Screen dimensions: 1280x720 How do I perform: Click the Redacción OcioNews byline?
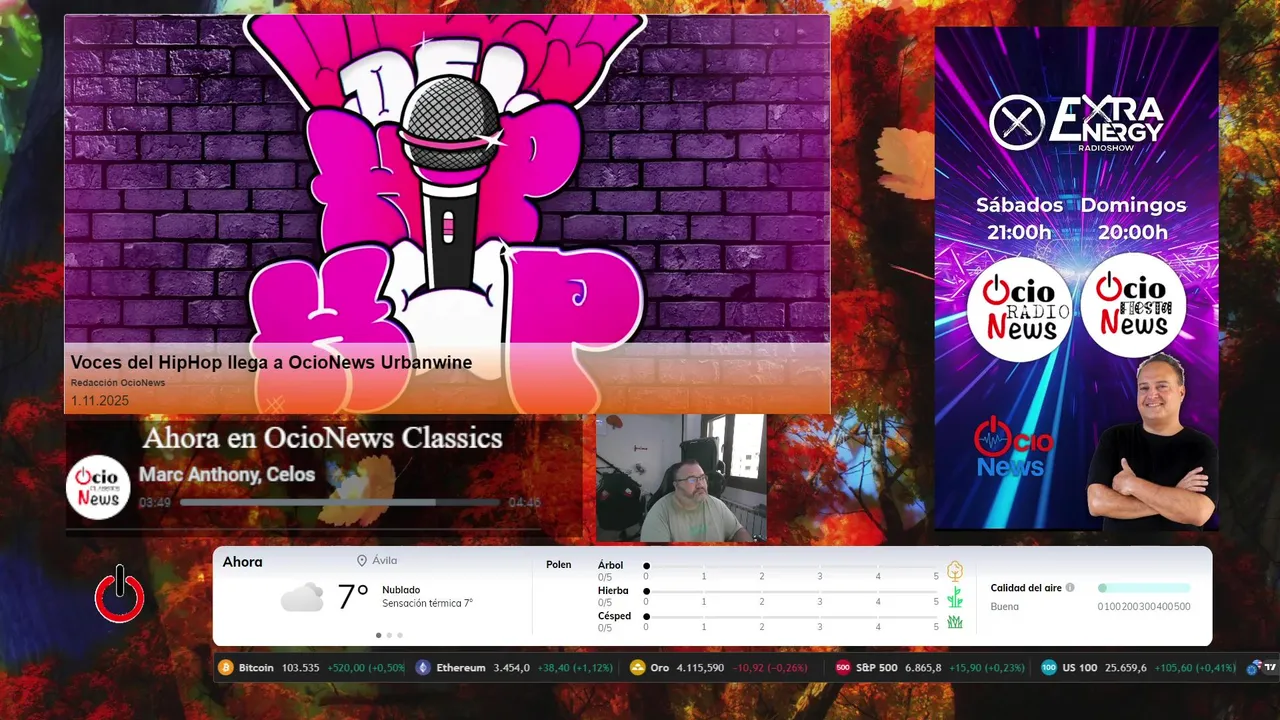(x=118, y=383)
